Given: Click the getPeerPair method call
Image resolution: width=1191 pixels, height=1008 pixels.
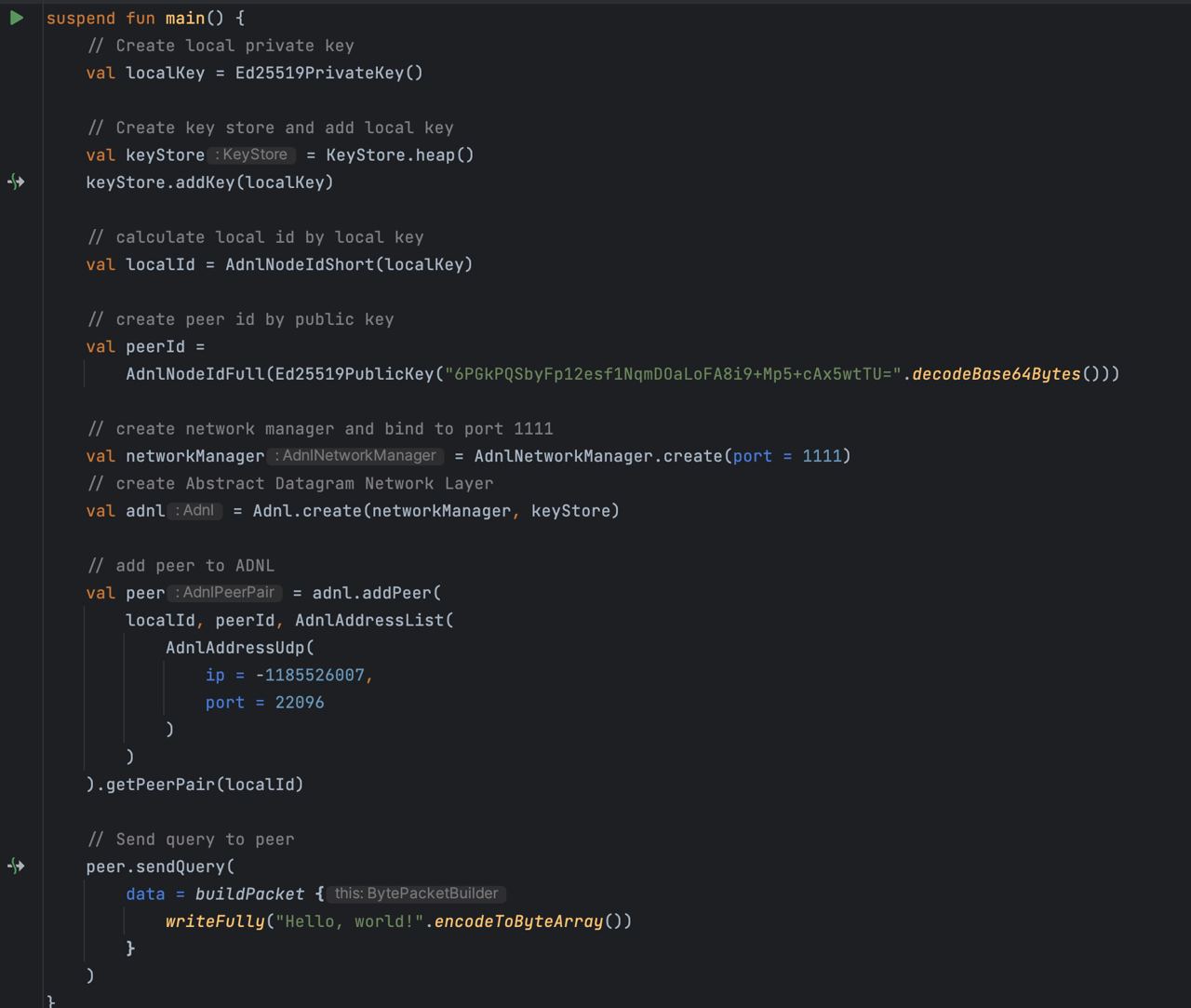Looking at the screenshot, I should pos(160,785).
